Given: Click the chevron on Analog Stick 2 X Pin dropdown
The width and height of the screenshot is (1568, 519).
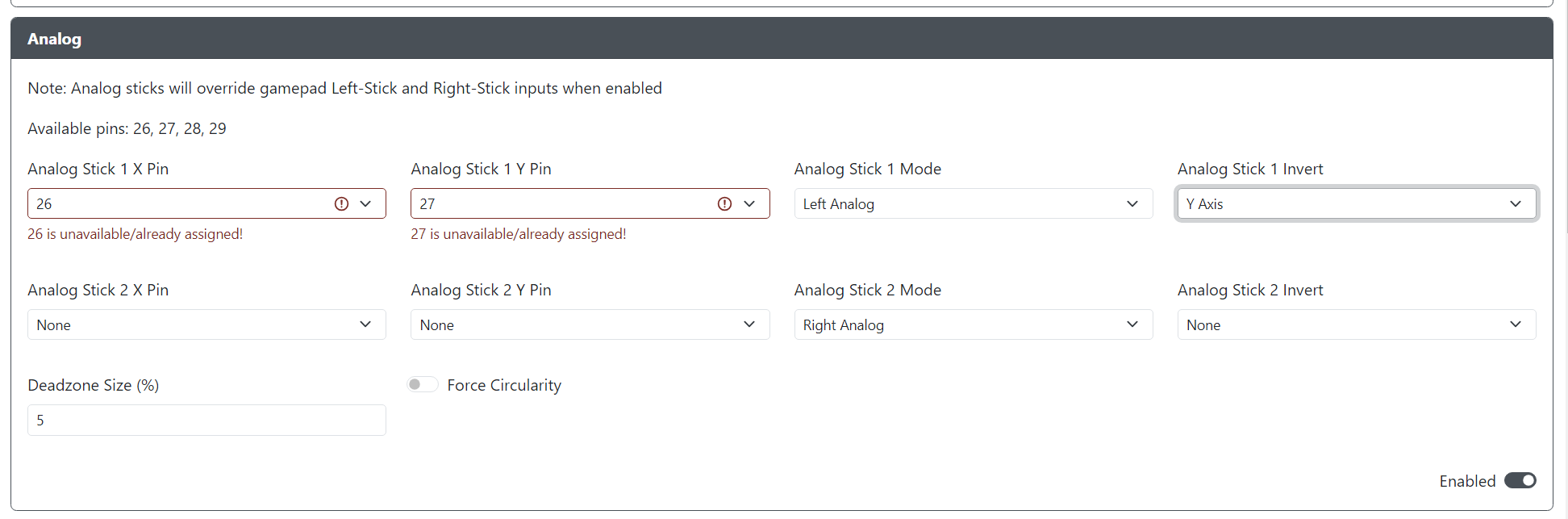Looking at the screenshot, I should (x=365, y=324).
